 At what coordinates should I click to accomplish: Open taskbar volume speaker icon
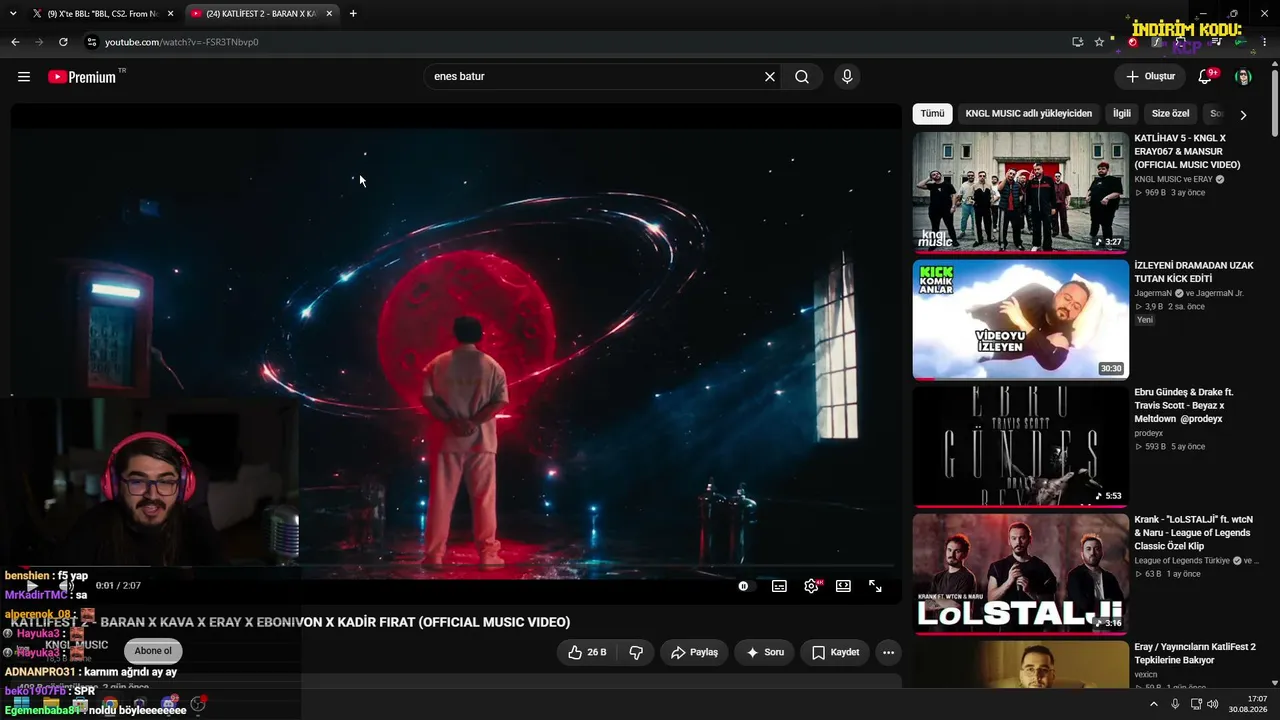[1213, 704]
